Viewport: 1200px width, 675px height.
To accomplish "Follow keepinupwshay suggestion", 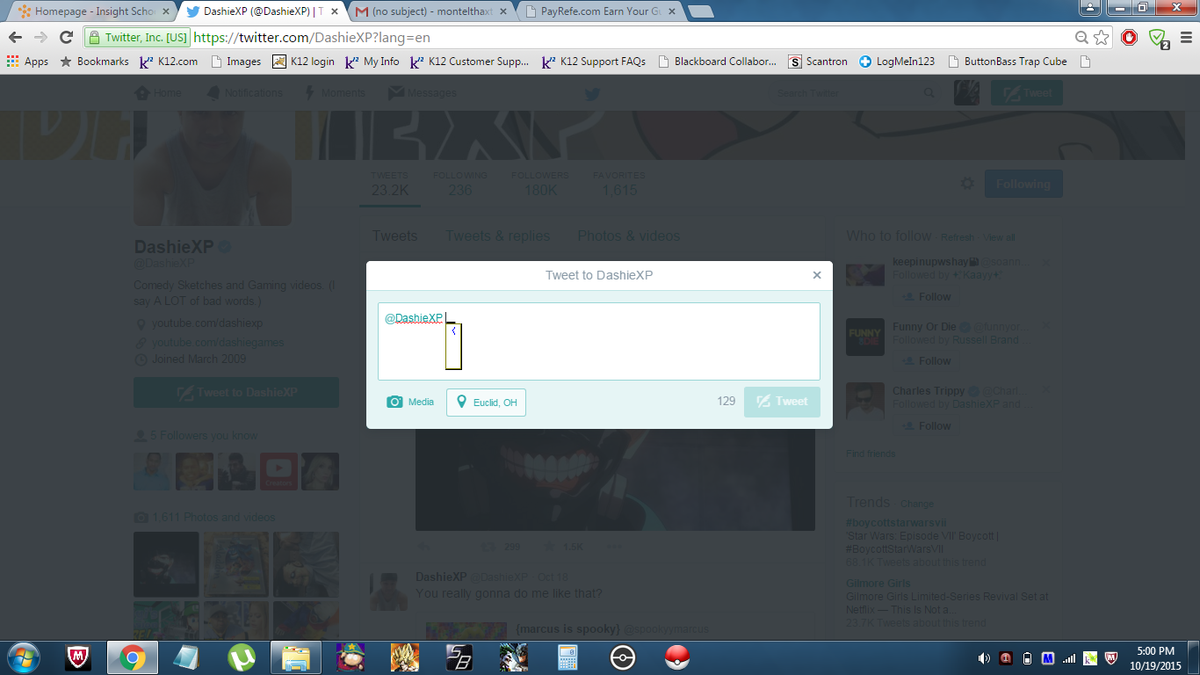I will click(x=927, y=297).
